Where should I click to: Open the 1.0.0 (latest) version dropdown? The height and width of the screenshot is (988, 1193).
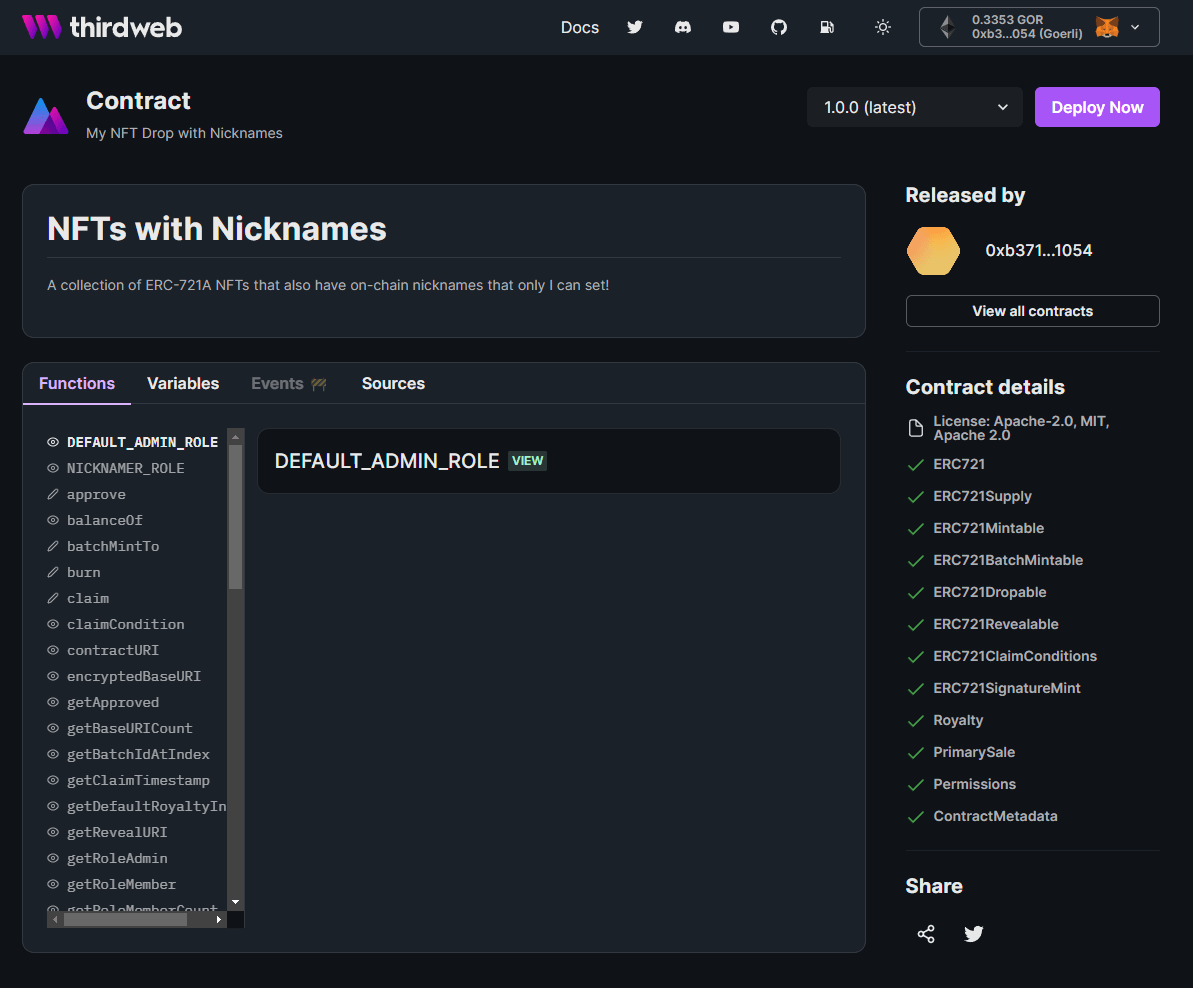(915, 107)
